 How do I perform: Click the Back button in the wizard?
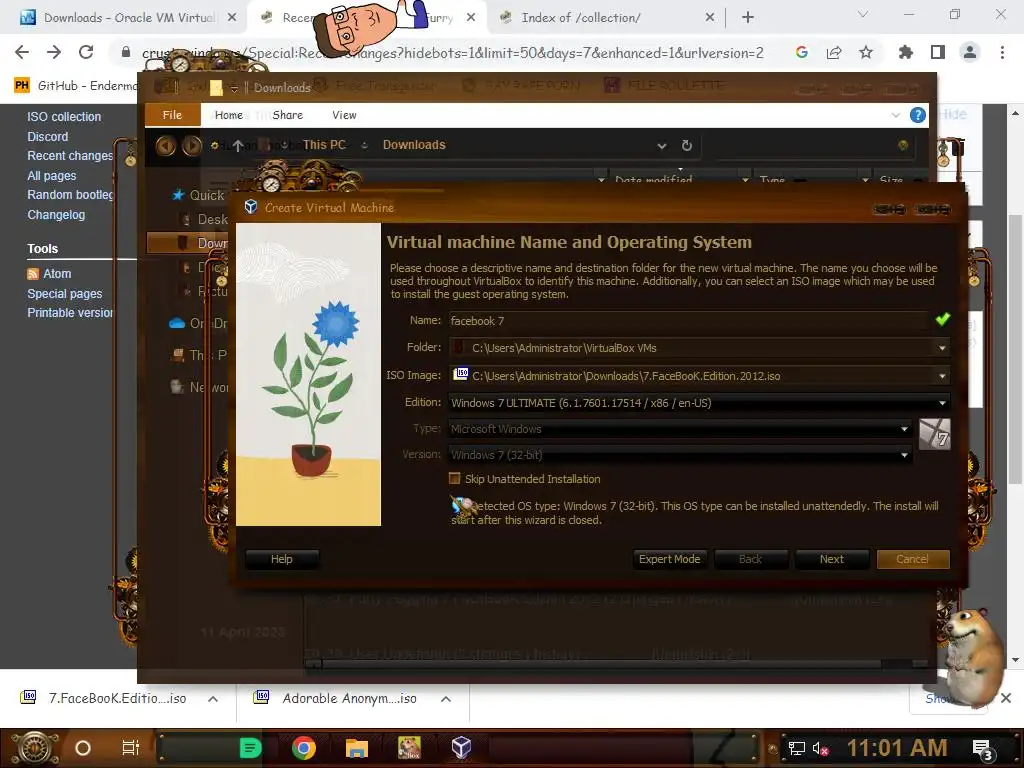coord(750,559)
